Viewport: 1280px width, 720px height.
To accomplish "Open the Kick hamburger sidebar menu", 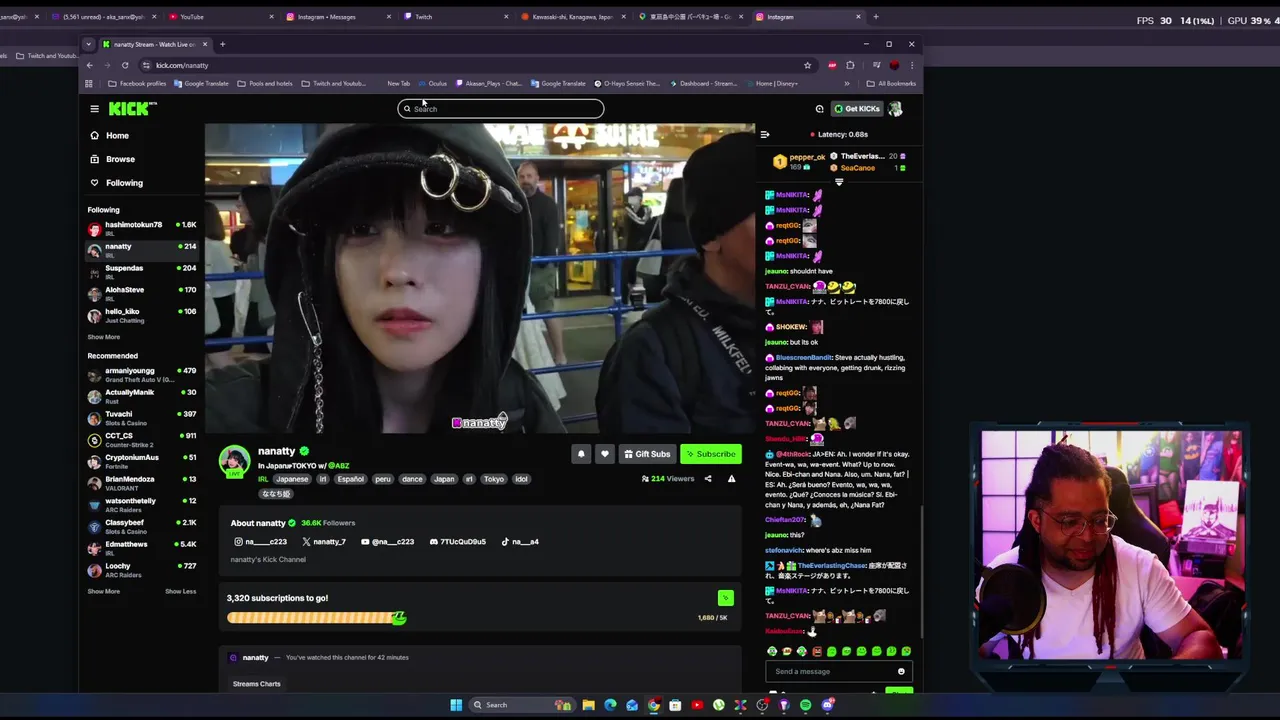I will [94, 109].
